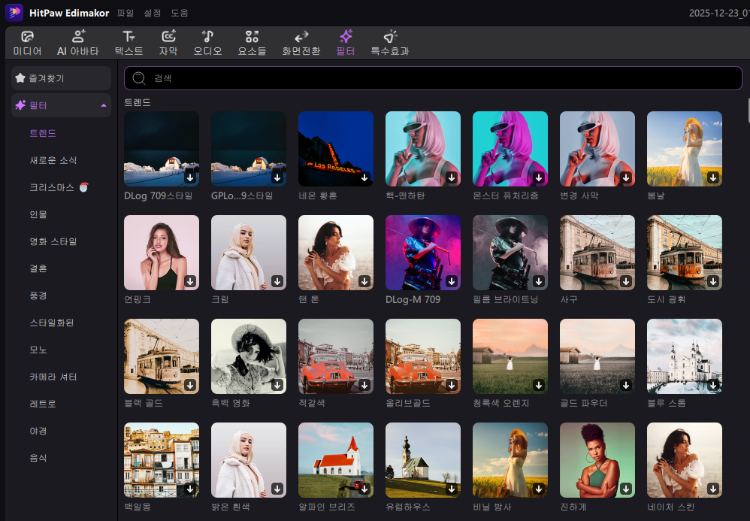750x521 pixels.
Task: Select the 흑백 영화 filter thumbnail
Action: 248,357
